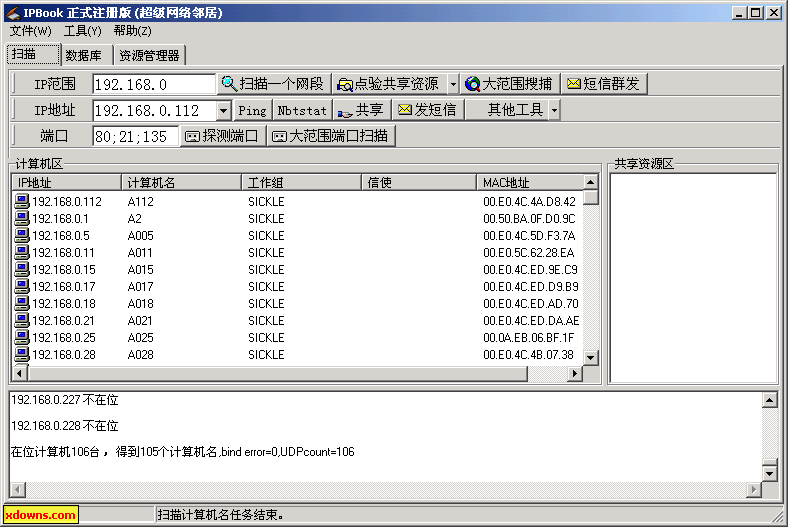
Task: Switch to the 数据库 tab
Action: click(85, 55)
